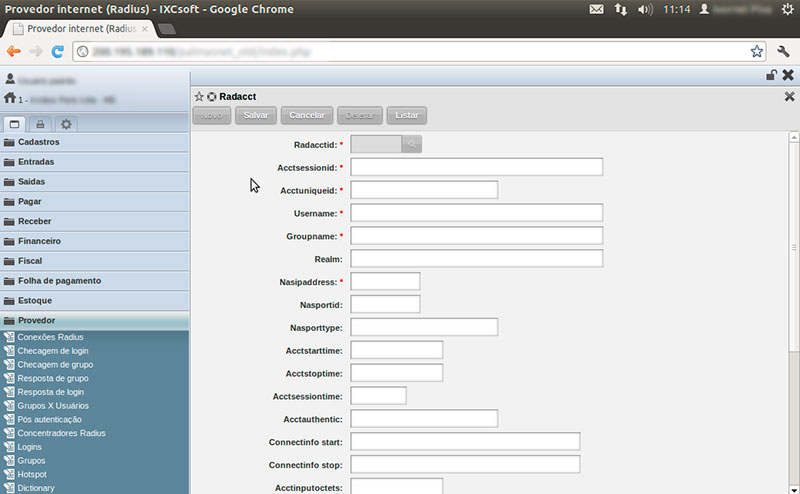
Task: Click the Deletar button
Action: point(360,115)
